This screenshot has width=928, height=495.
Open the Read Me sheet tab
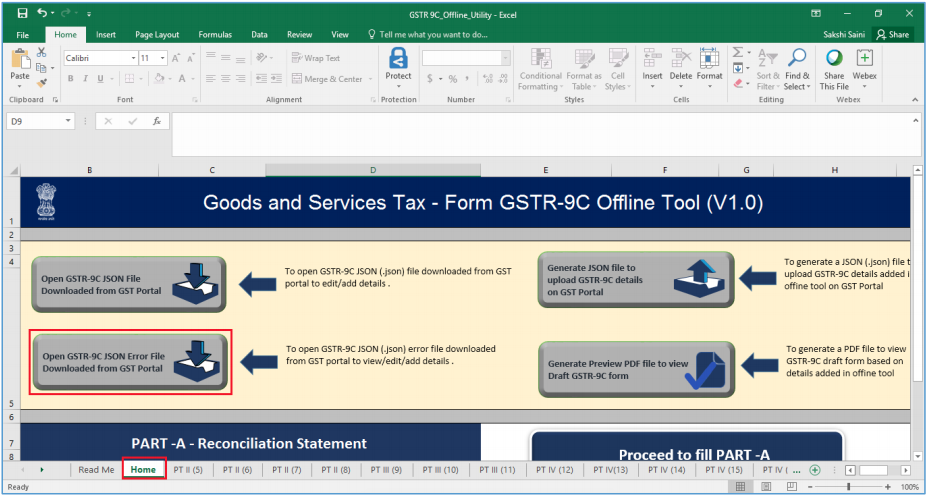pyautogui.click(x=96, y=470)
